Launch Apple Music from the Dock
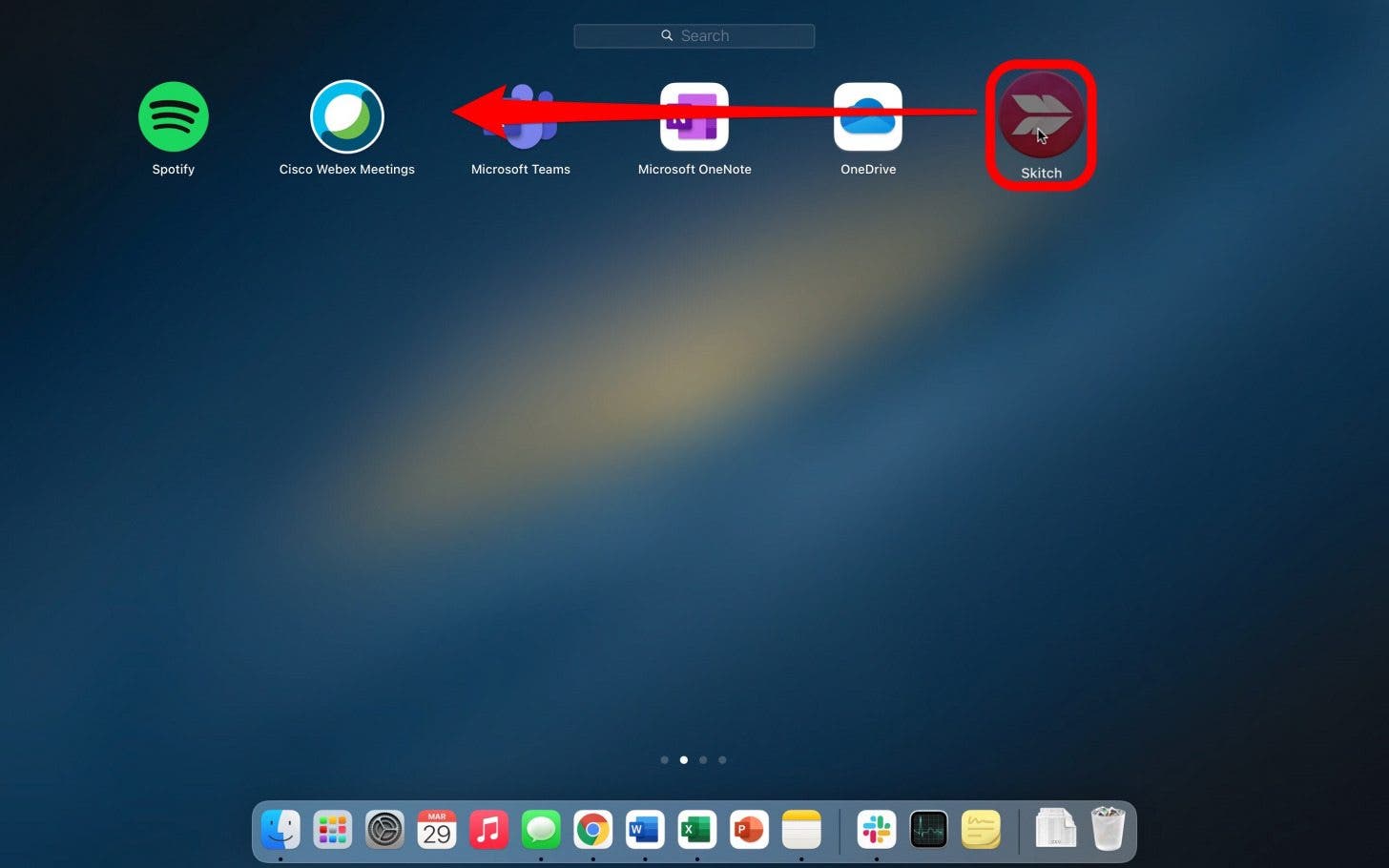This screenshot has width=1389, height=868. click(x=488, y=829)
